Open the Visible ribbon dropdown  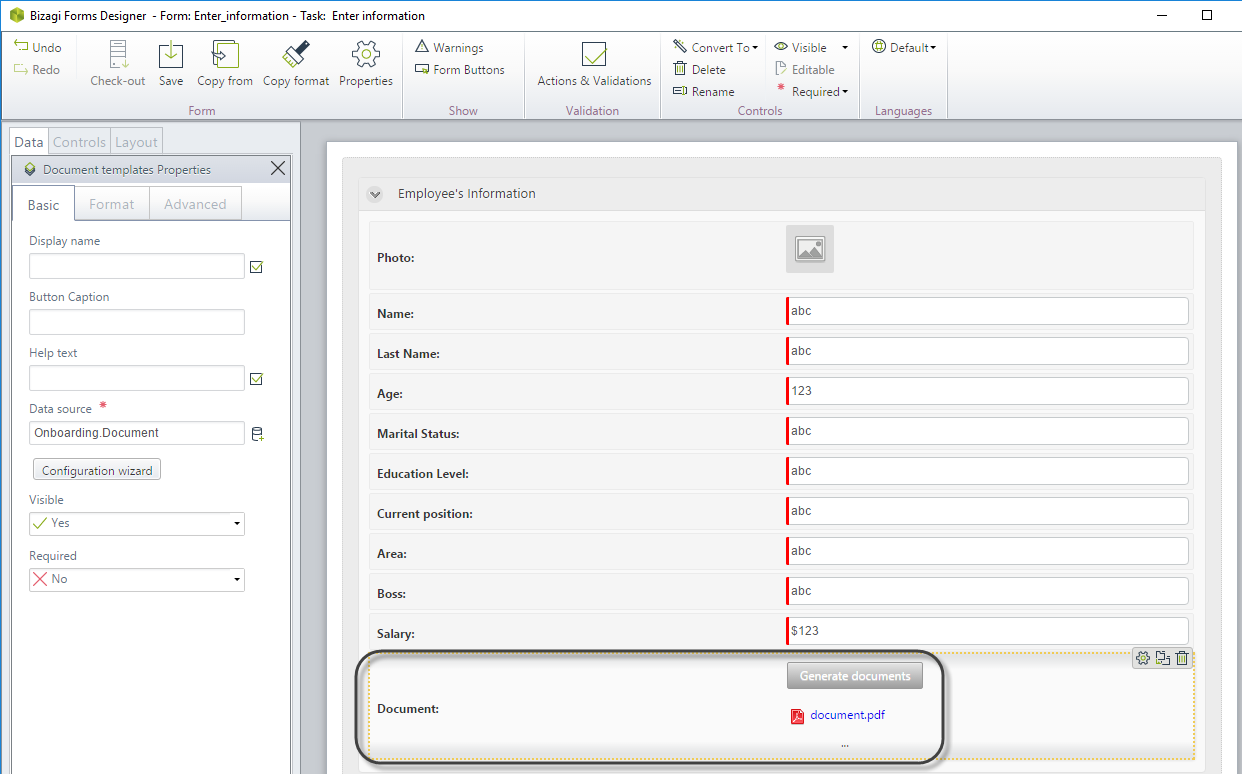click(x=811, y=47)
